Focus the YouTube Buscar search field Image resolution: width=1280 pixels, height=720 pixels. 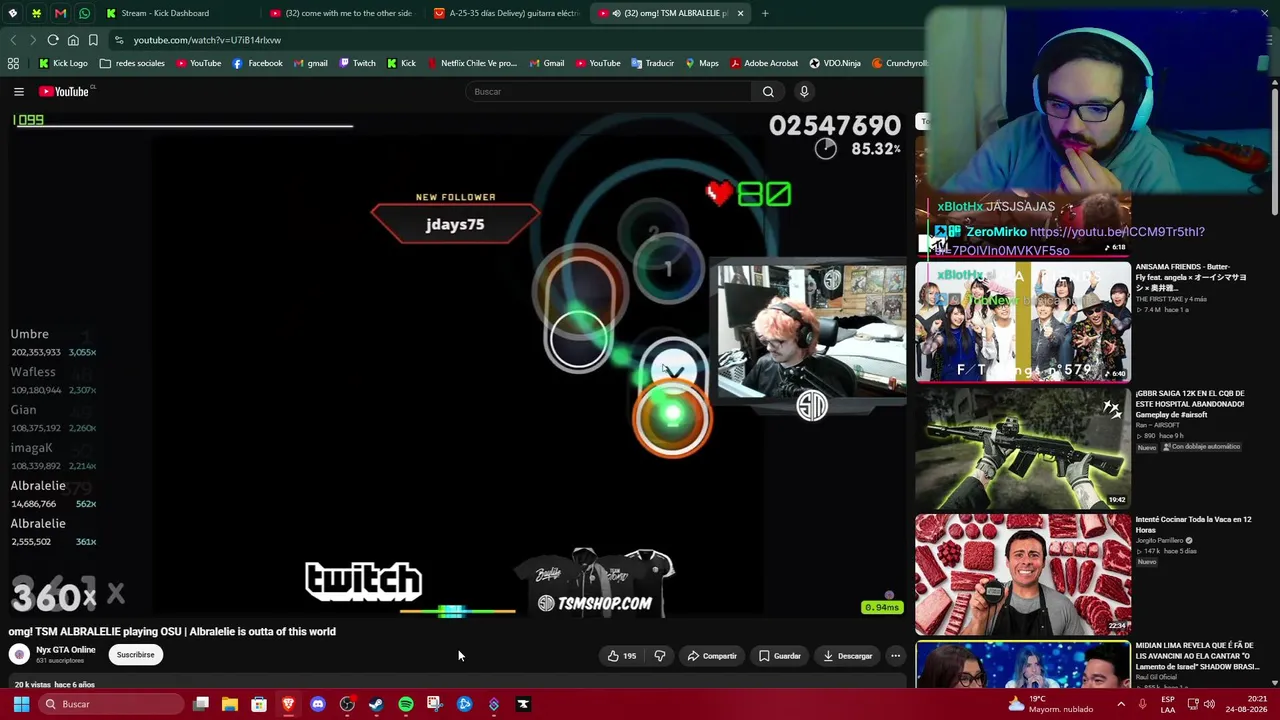point(610,92)
